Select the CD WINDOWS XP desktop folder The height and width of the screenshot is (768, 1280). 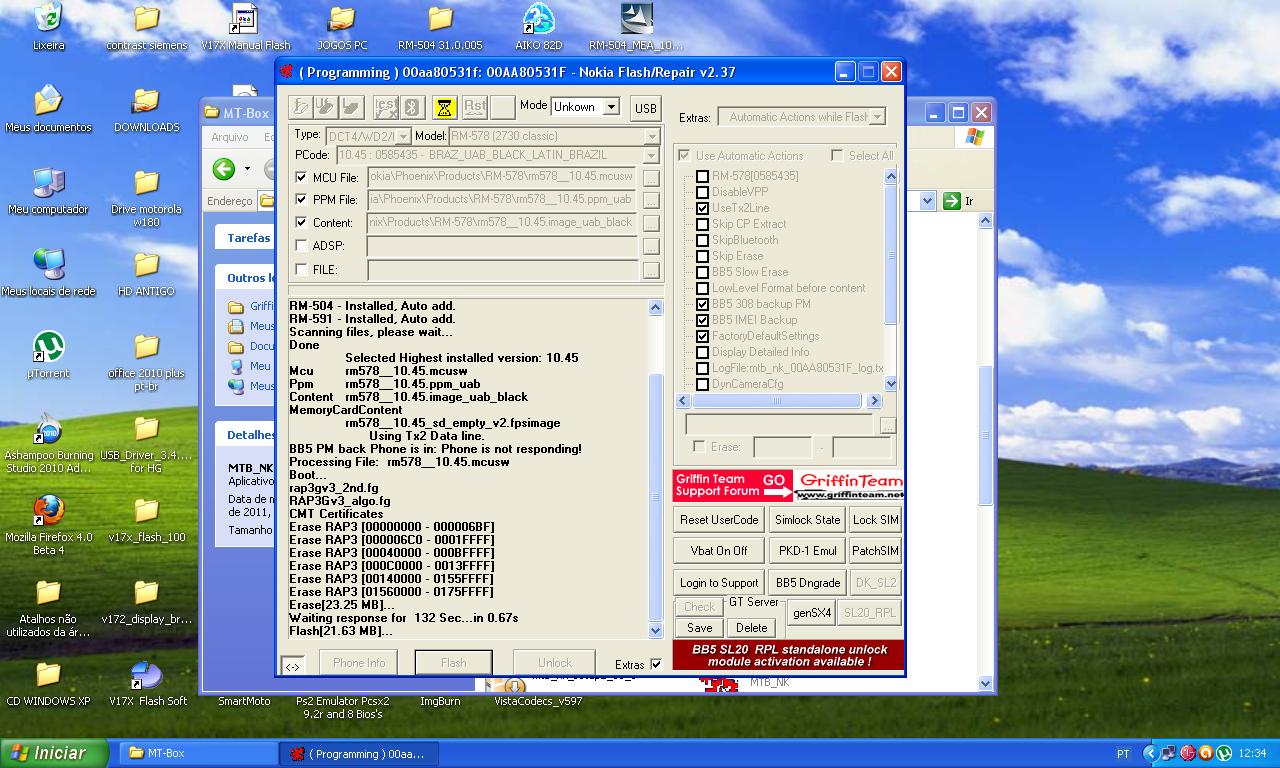pos(48,684)
